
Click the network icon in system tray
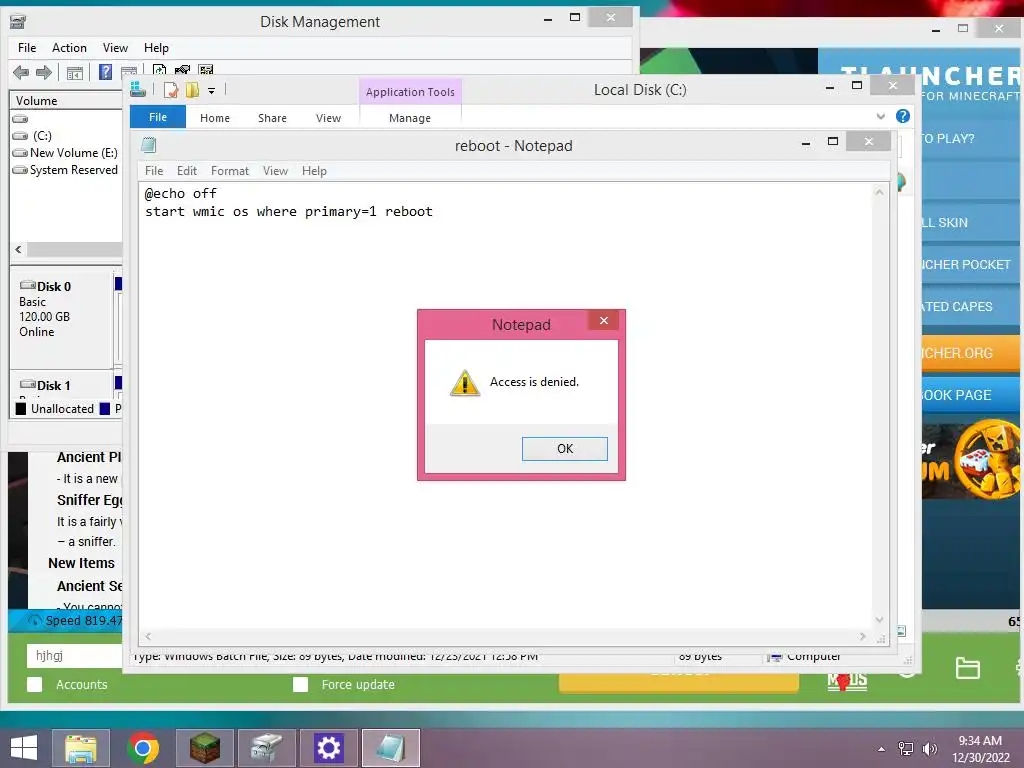[906, 748]
